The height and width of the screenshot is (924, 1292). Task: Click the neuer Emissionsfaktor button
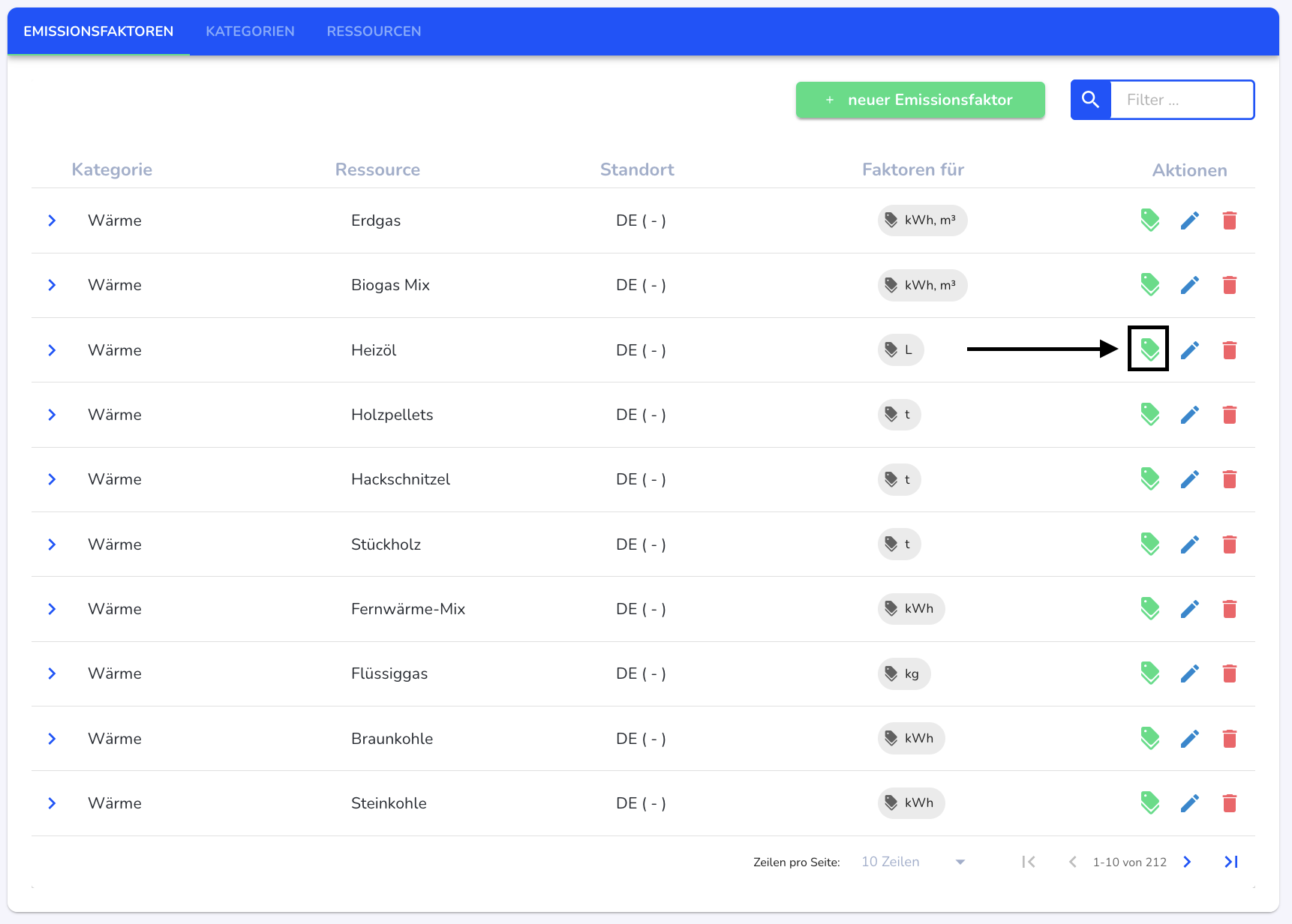pyautogui.click(x=920, y=100)
